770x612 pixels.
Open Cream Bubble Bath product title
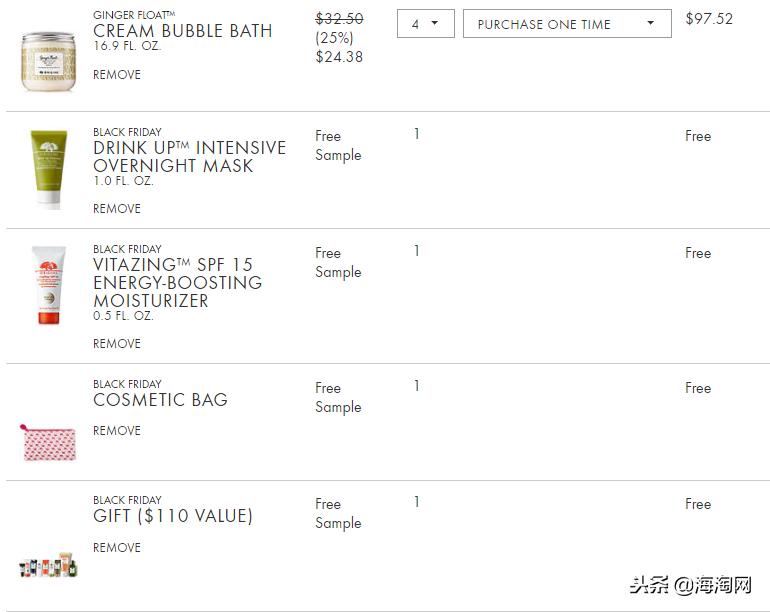click(x=183, y=31)
